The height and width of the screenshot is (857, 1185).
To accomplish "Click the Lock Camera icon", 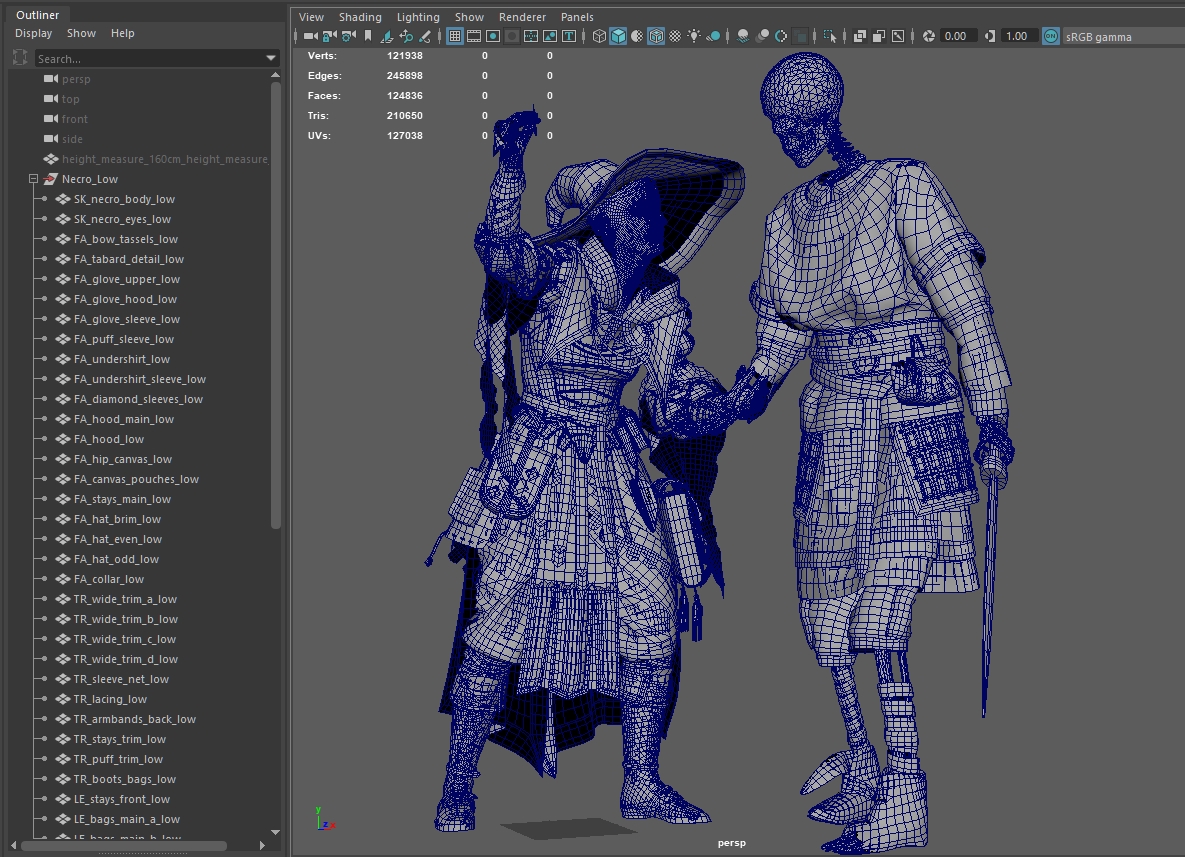I will coord(328,36).
